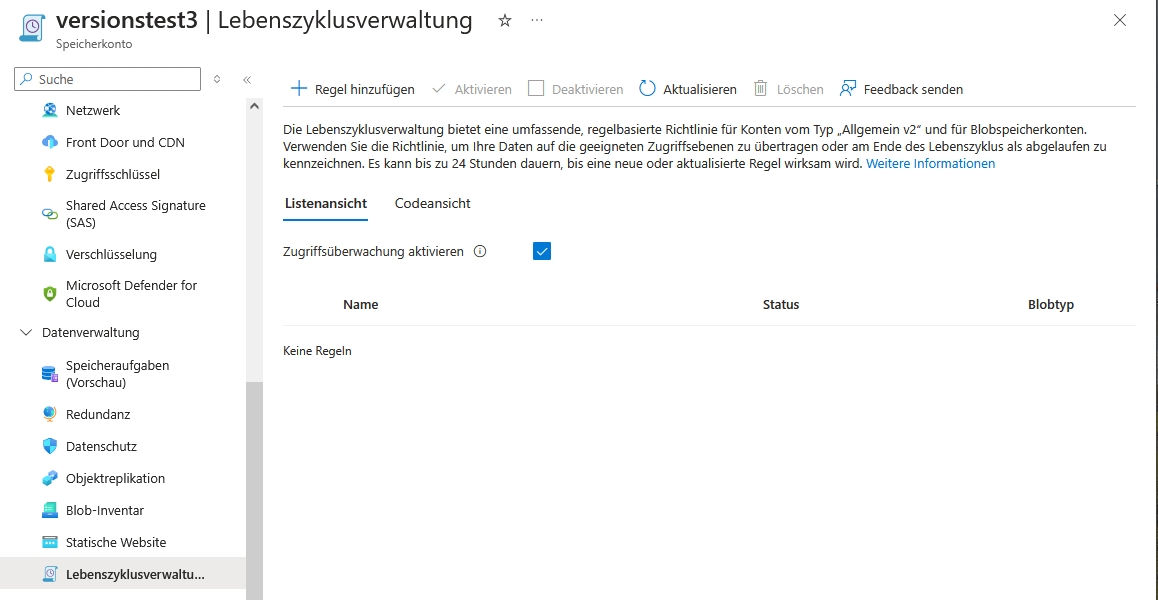
Task: Select the Listenansicht tab
Action: (x=326, y=203)
